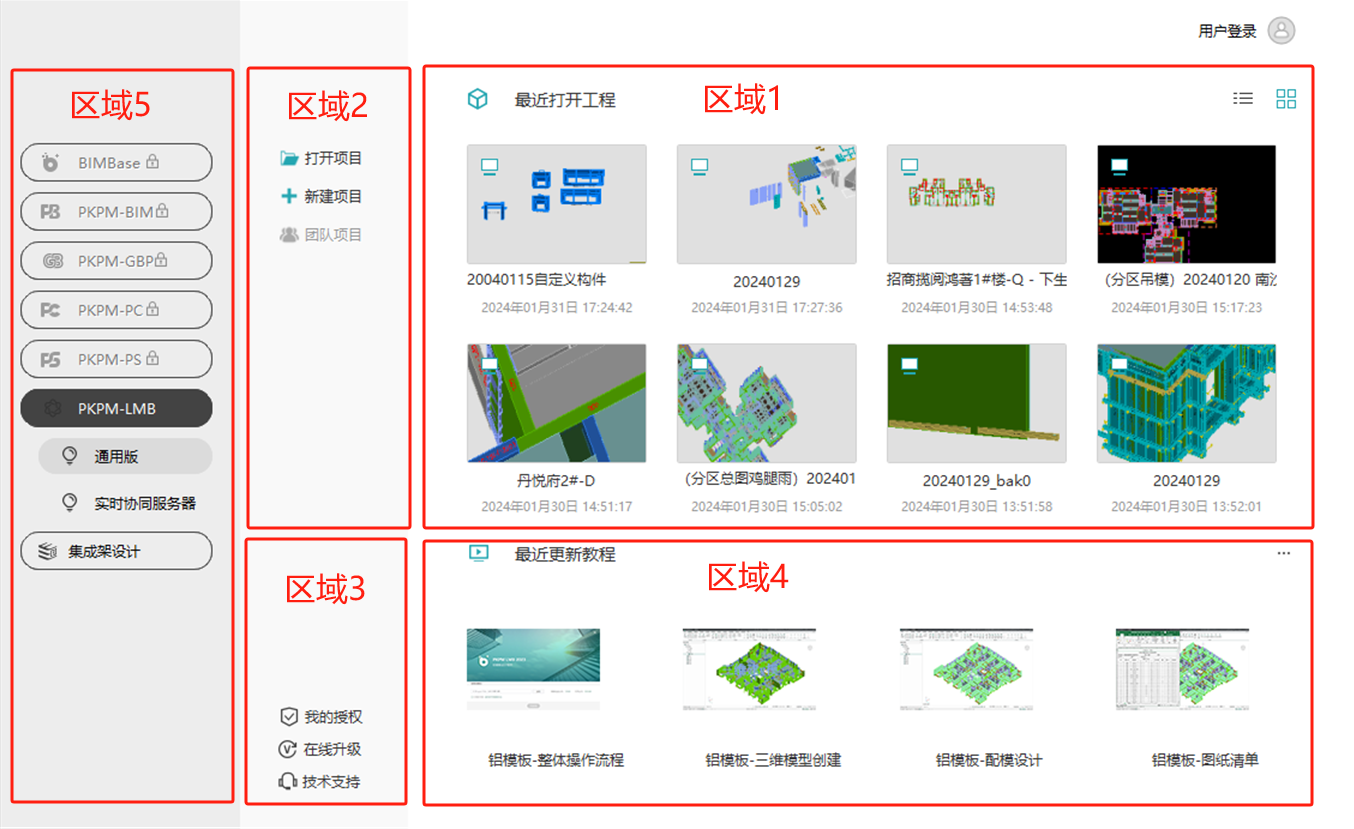Open the 20240129 thumbnail dated 01月31日
The image size is (1354, 829).
pyautogui.click(x=766, y=204)
